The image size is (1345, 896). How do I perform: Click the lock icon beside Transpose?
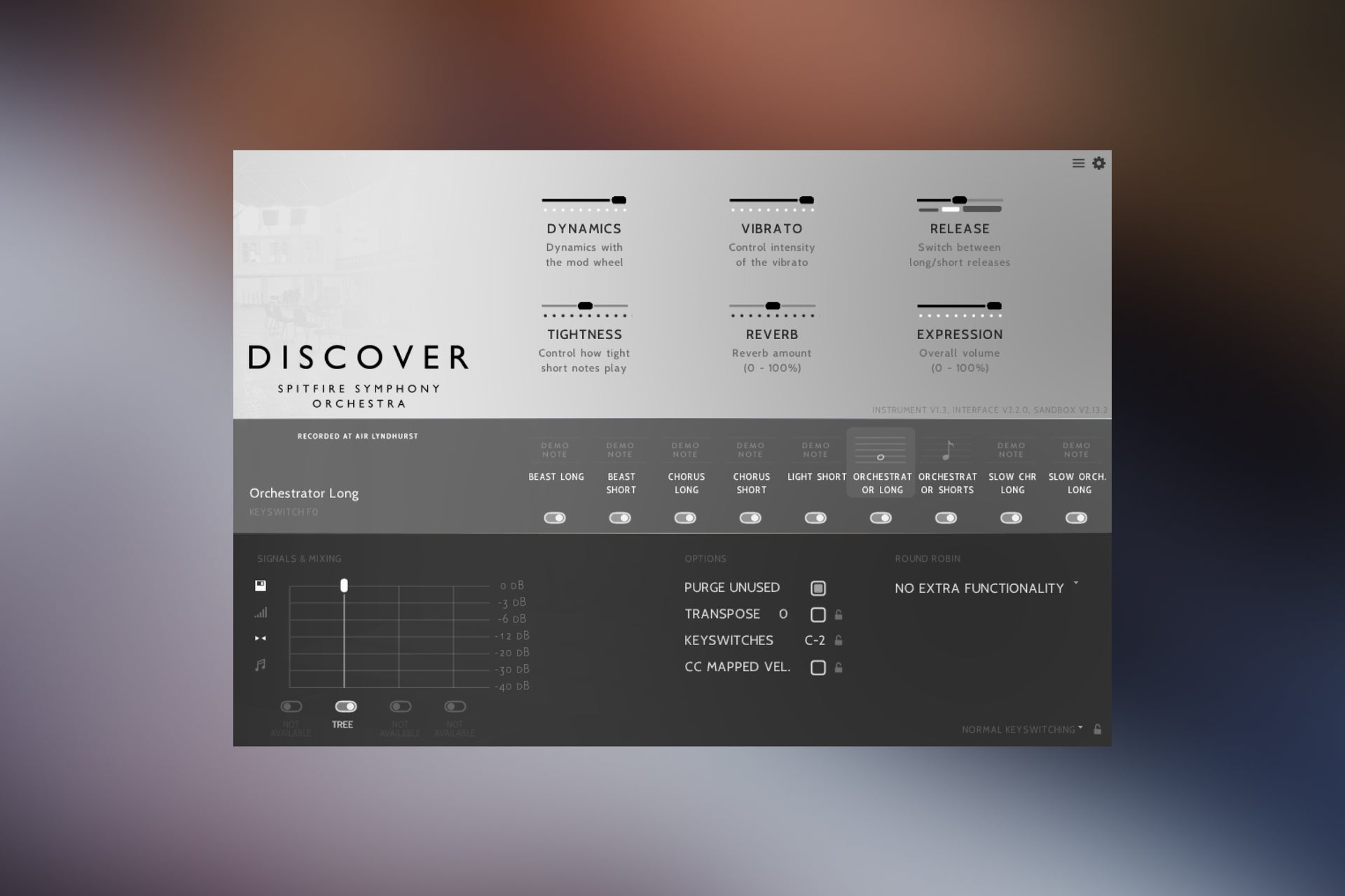839,615
